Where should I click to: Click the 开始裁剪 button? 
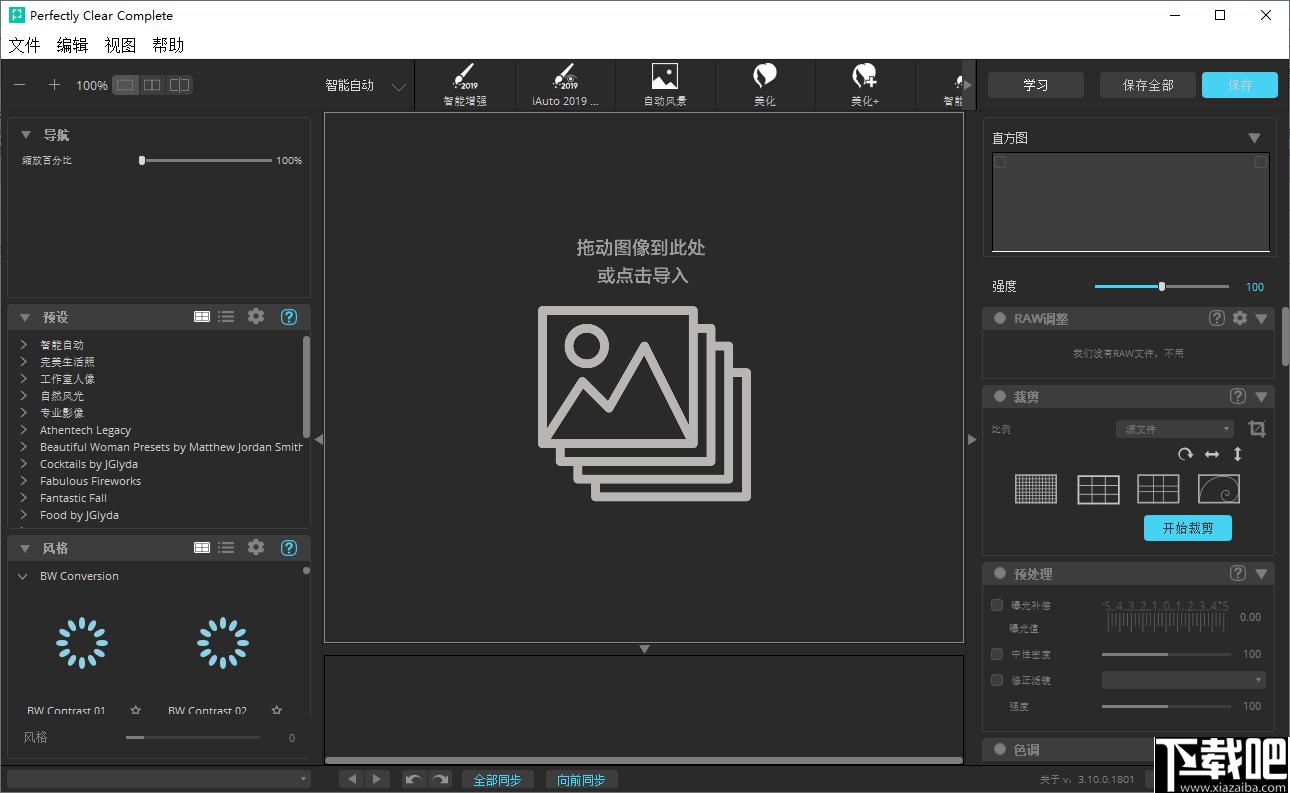pyautogui.click(x=1187, y=528)
